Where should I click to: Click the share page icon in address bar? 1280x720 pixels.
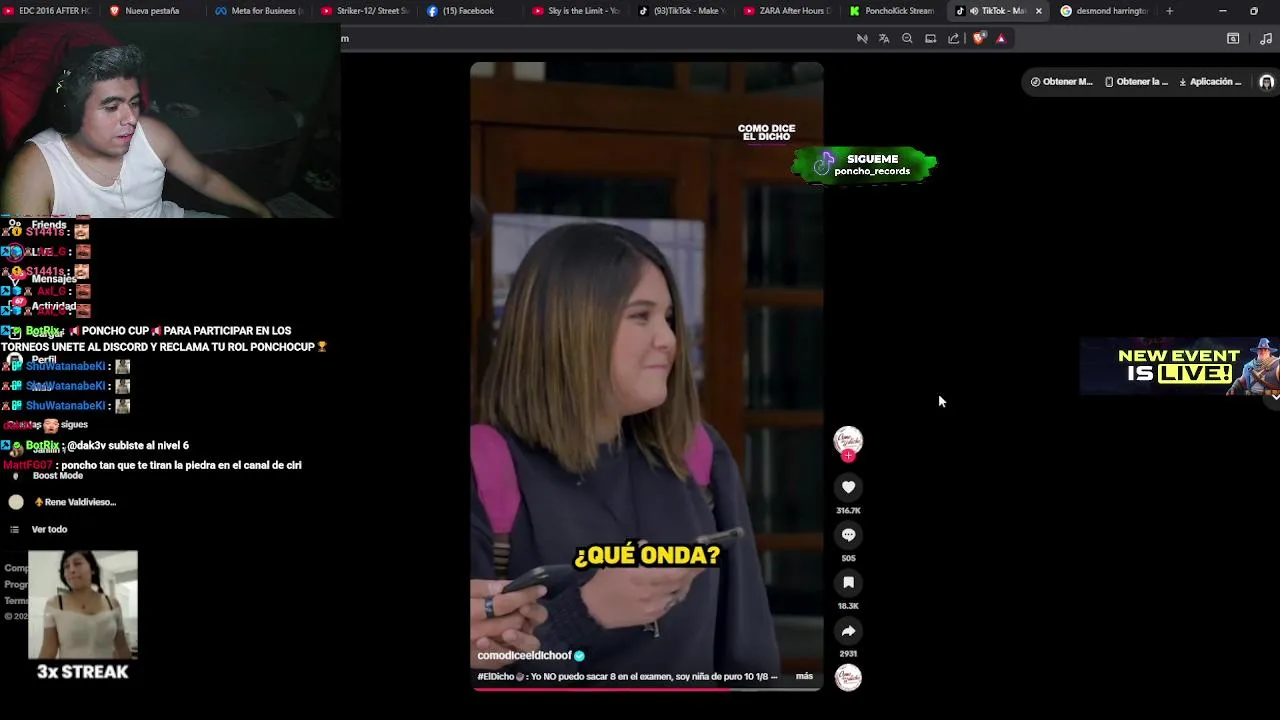coord(953,38)
